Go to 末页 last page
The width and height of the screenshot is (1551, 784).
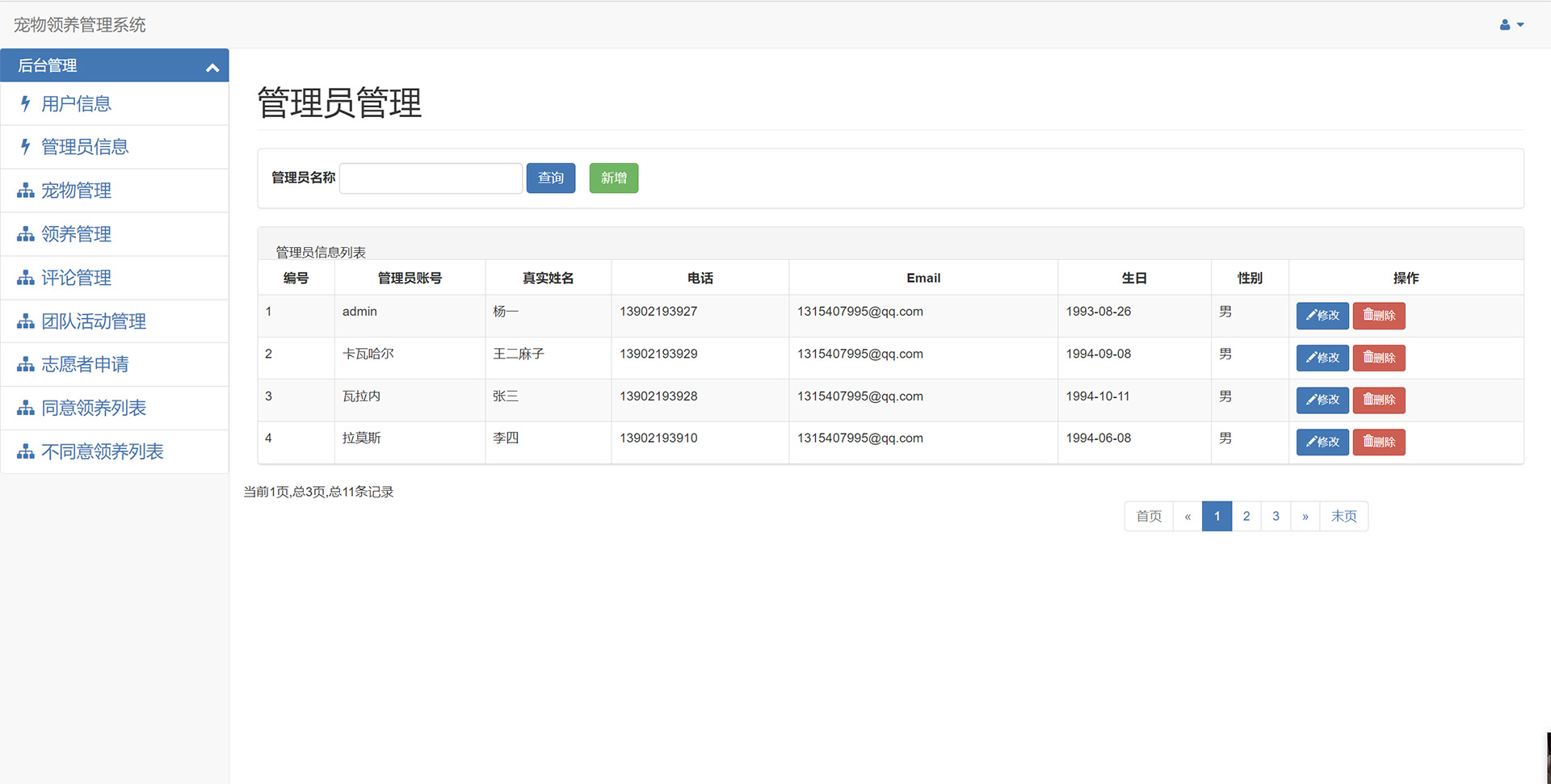coord(1344,516)
